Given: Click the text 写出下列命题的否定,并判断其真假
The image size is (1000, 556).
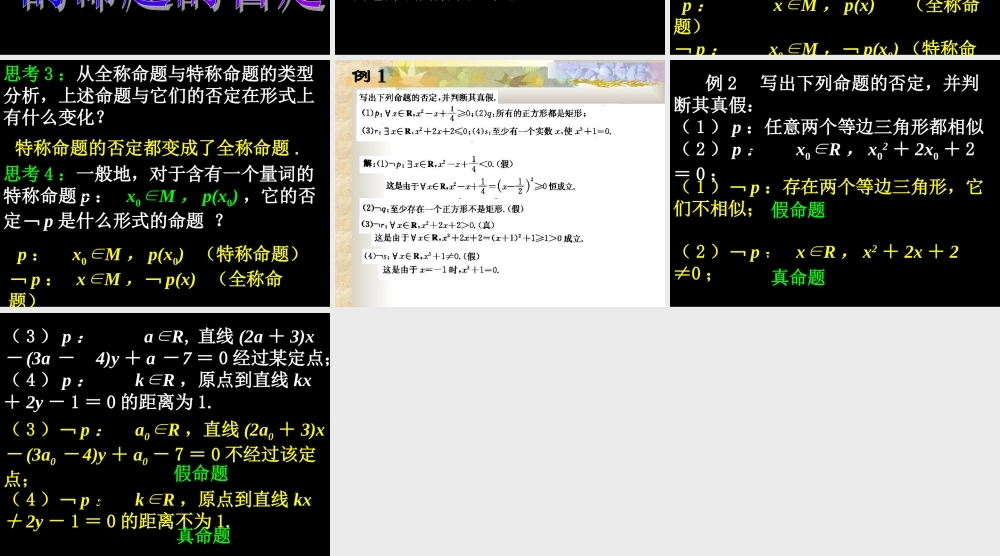Looking at the screenshot, I should click(427, 98).
